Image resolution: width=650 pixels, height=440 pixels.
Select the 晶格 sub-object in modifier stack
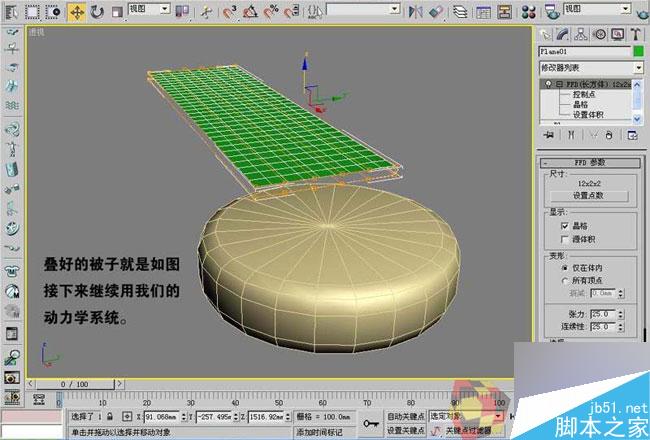(x=580, y=105)
